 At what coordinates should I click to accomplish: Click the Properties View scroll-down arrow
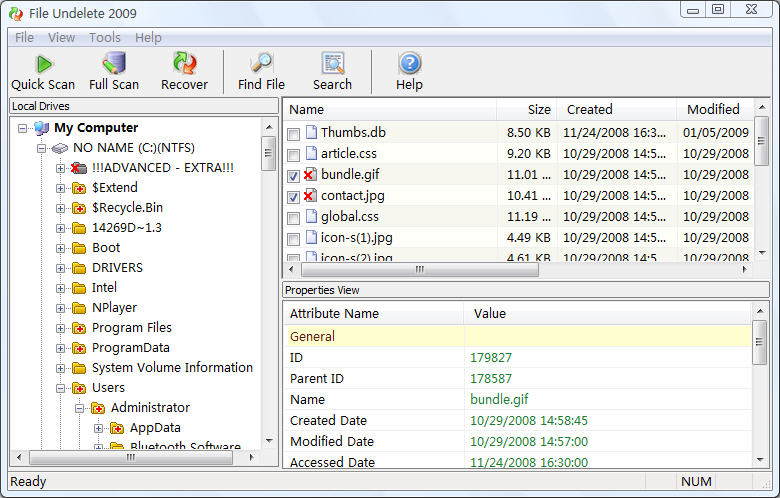coord(760,460)
